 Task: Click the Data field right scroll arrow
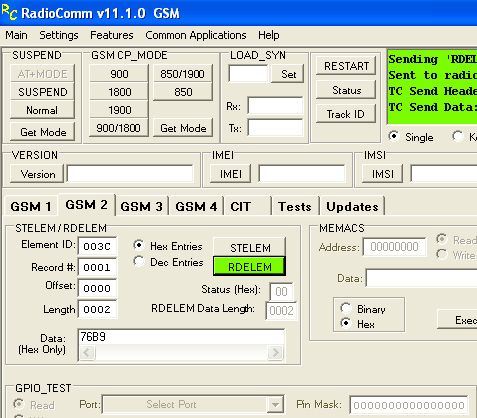tap(275, 352)
